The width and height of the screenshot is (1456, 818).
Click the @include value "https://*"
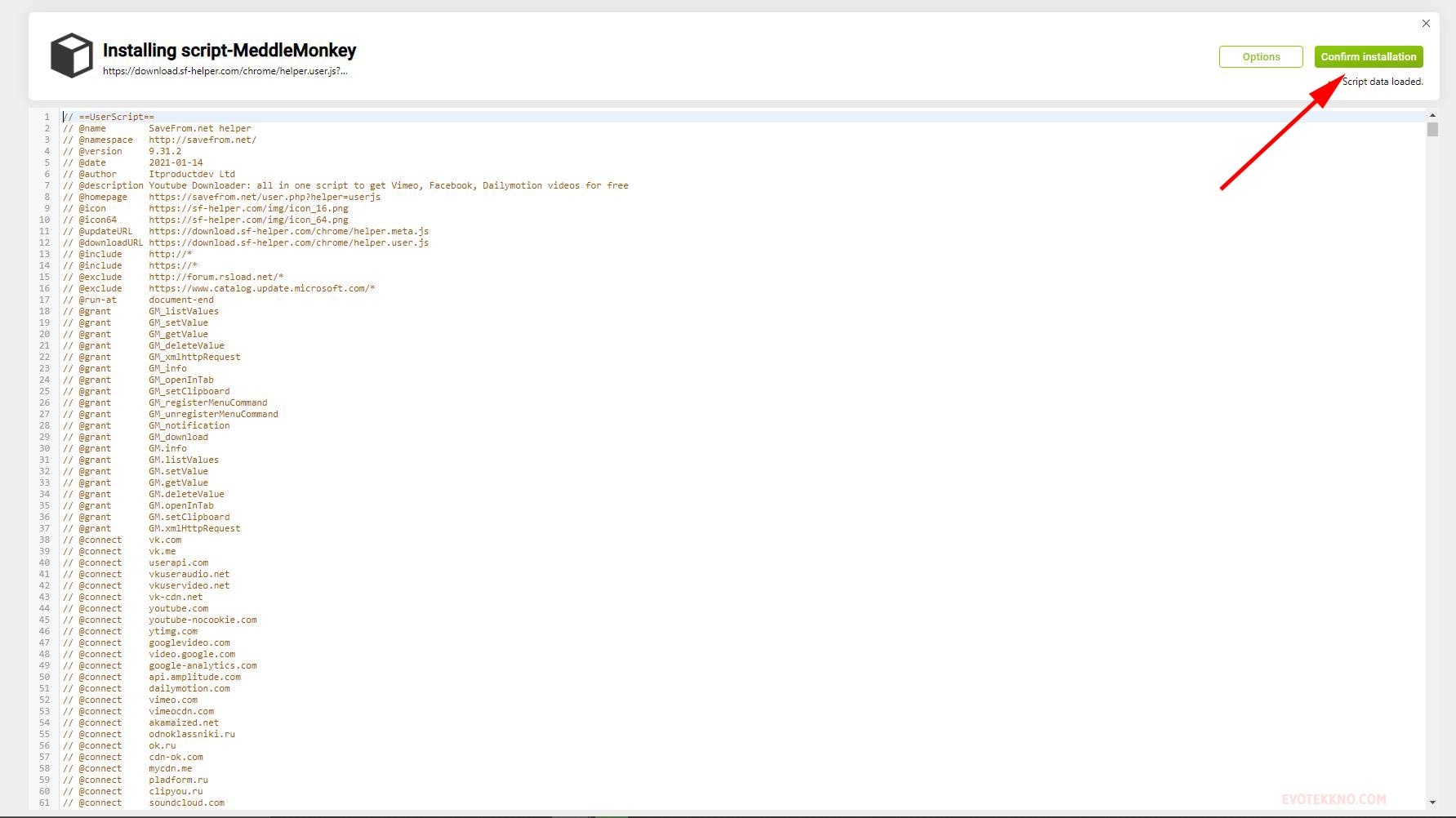pos(173,265)
